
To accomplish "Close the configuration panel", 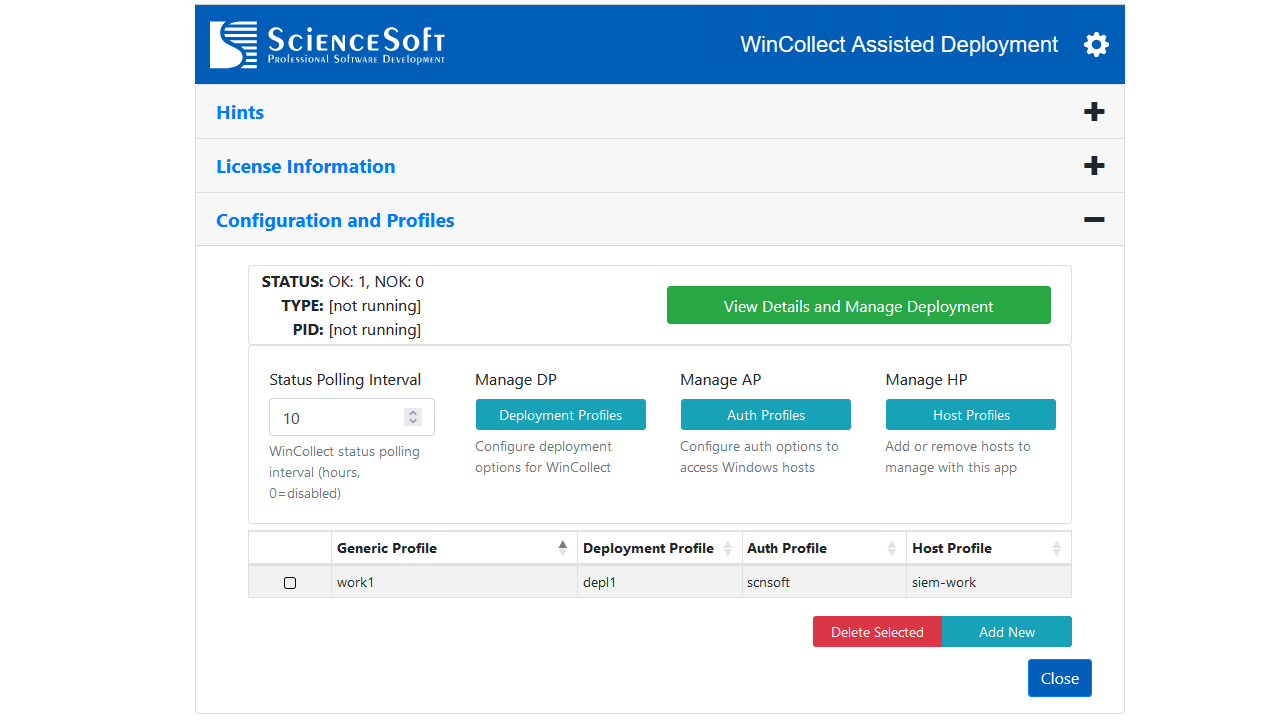I will click(1059, 677).
